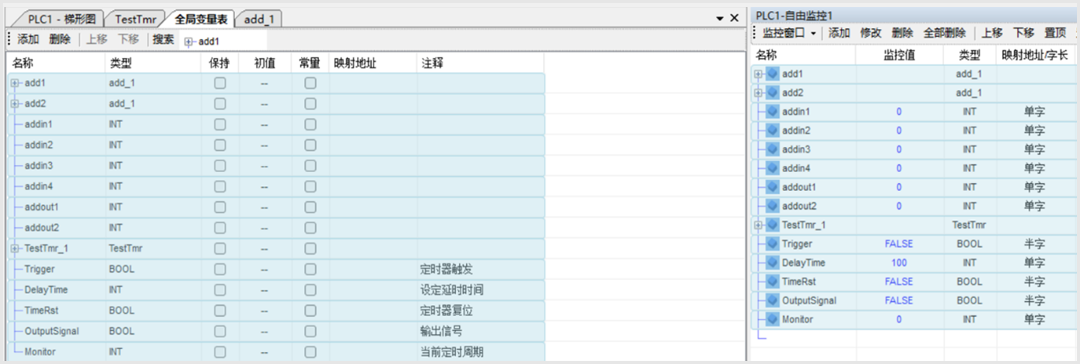The height and width of the screenshot is (364, 1080).
Task: Enable the 常量 checkbox for addin3
Action: [x=311, y=165]
